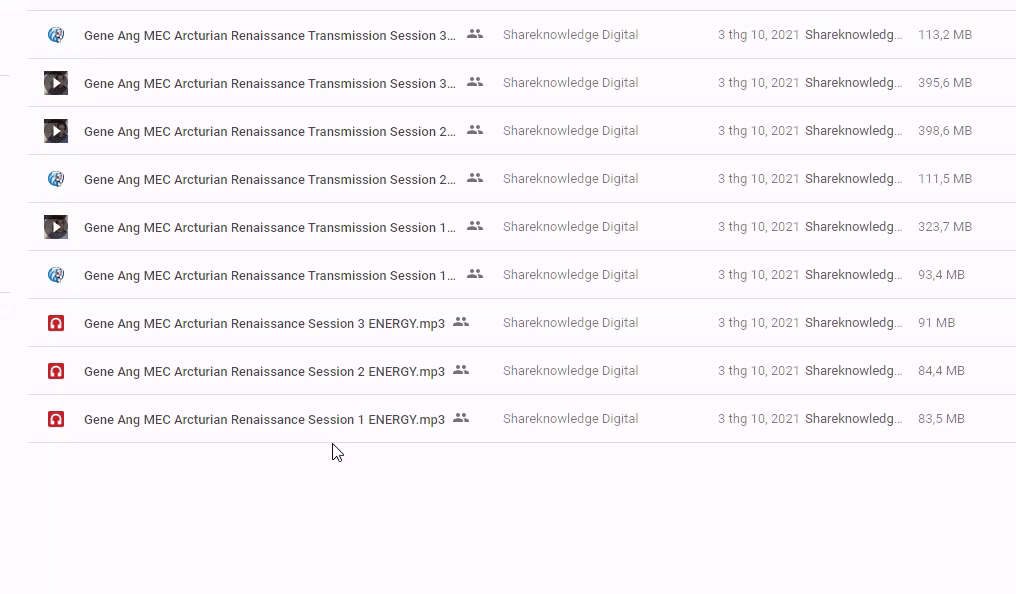Click the file-type icon of the 113,2 MB file
The width and height of the screenshot is (1016, 594).
pos(56,35)
